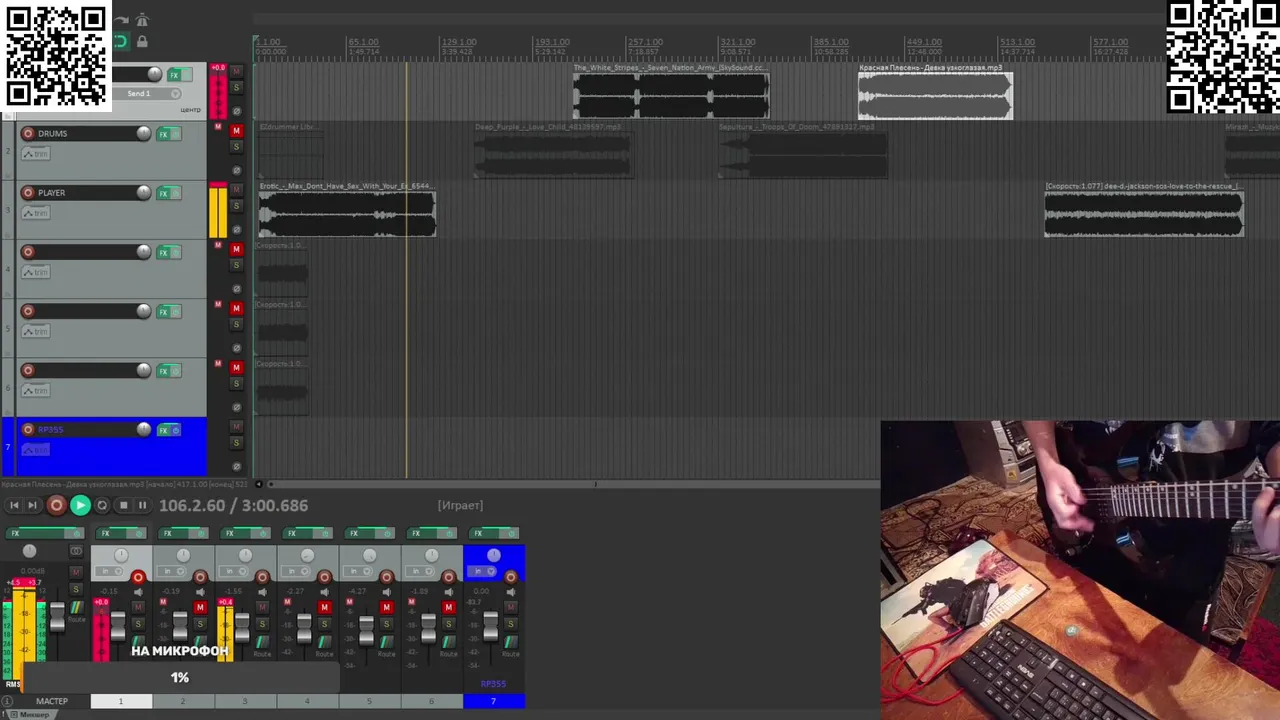Arm RP355 track for recording
The height and width of the screenshot is (720, 1280).
[x=28, y=430]
